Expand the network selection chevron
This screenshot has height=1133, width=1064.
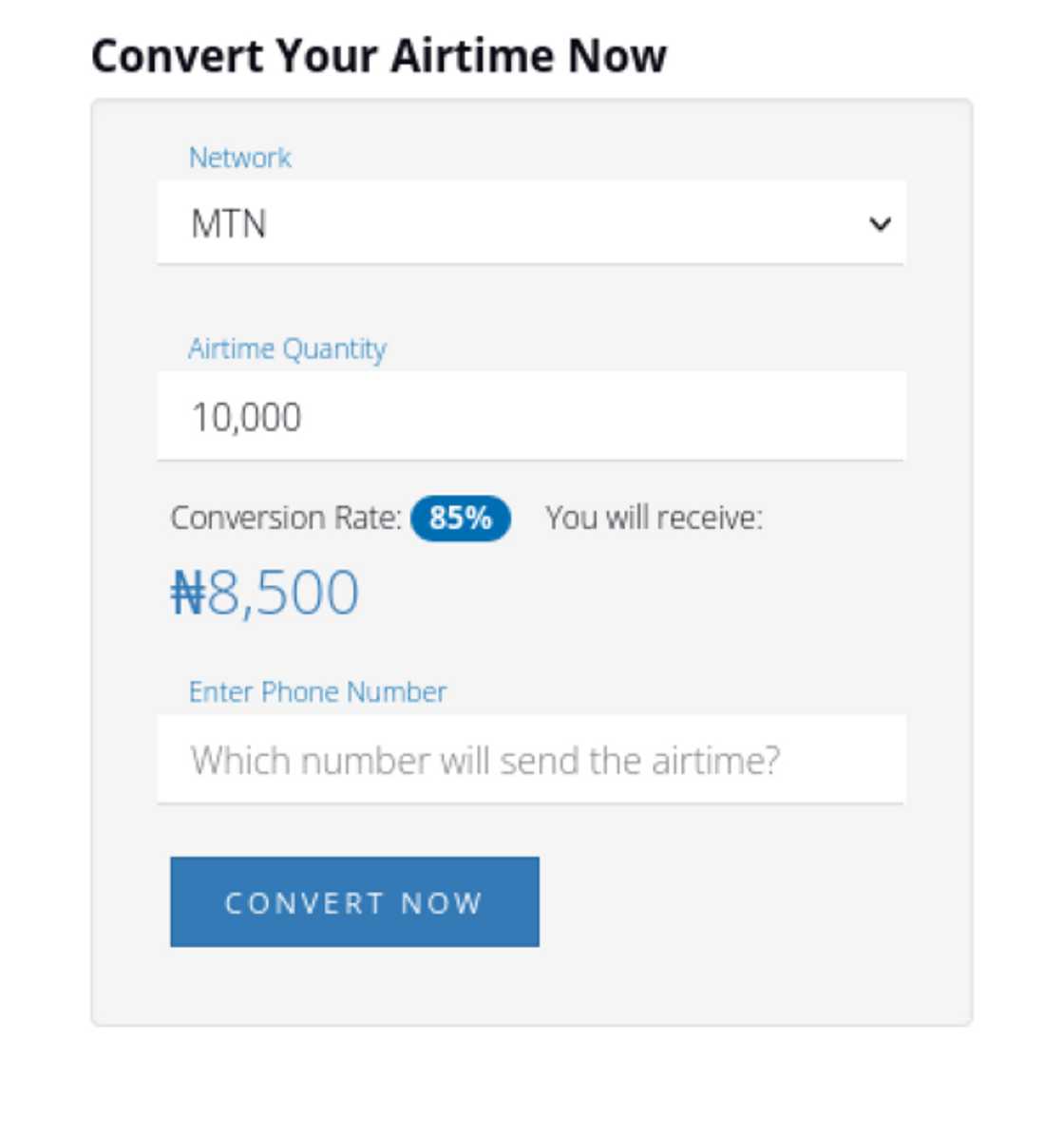pyautogui.click(x=881, y=222)
